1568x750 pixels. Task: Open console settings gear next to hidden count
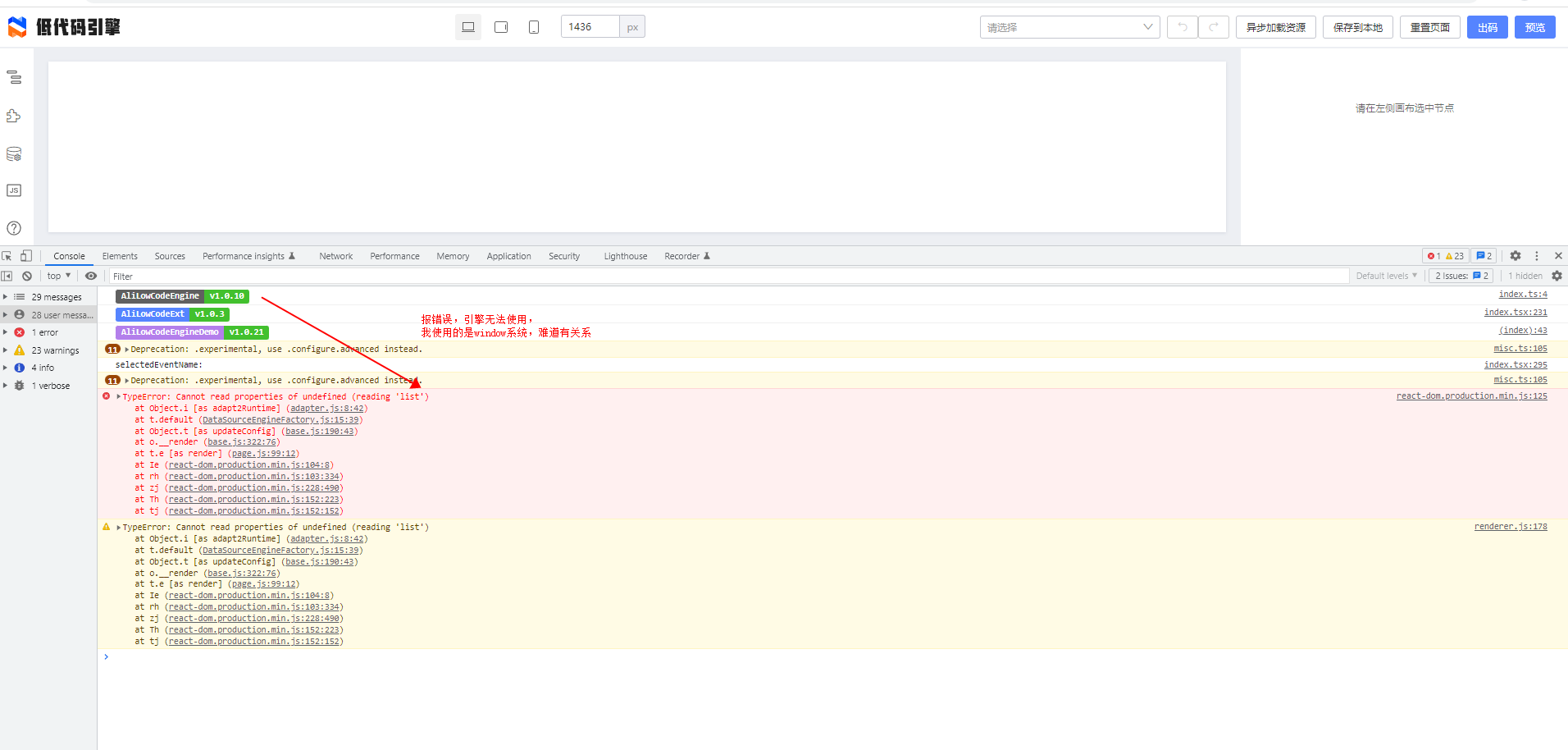1557,276
